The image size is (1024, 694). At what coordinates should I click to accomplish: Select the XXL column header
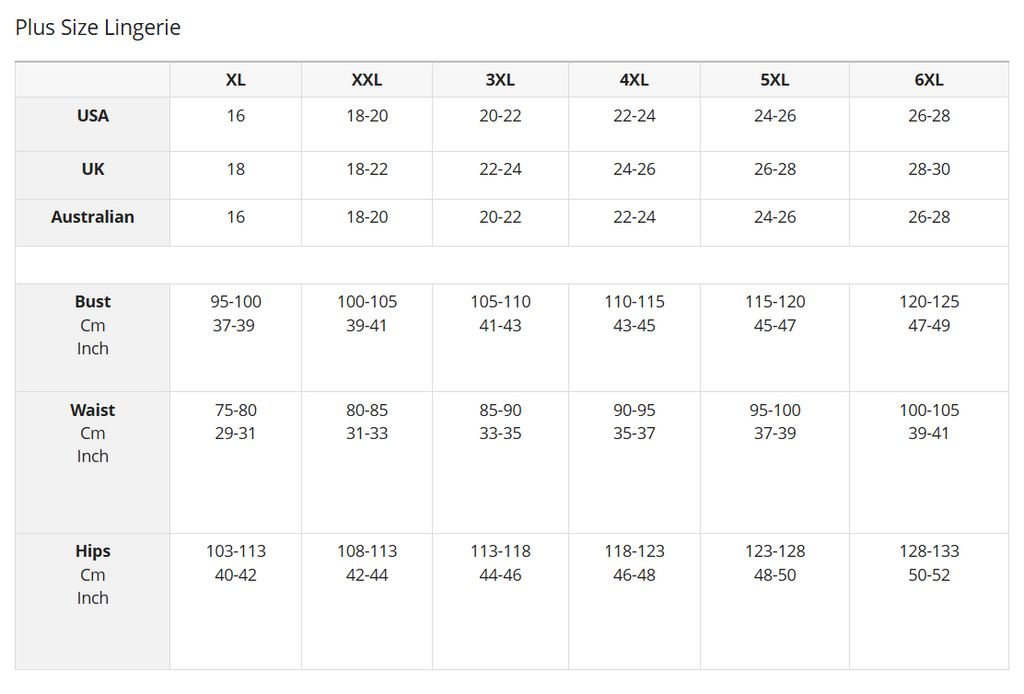pos(367,80)
